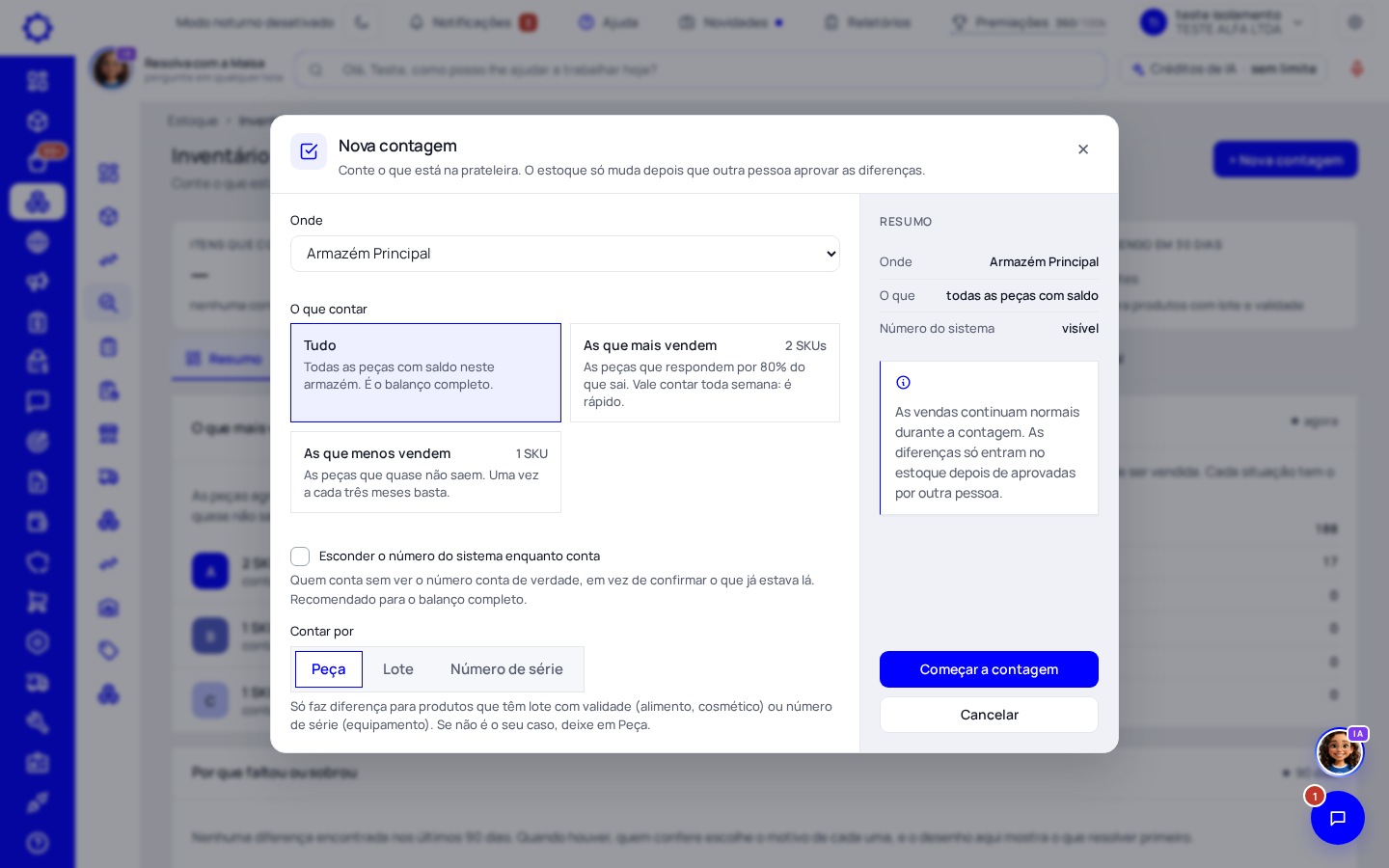Image resolution: width=1389 pixels, height=868 pixels.
Task: Open grid icon in light secondary sidebar
Action: coord(108,173)
